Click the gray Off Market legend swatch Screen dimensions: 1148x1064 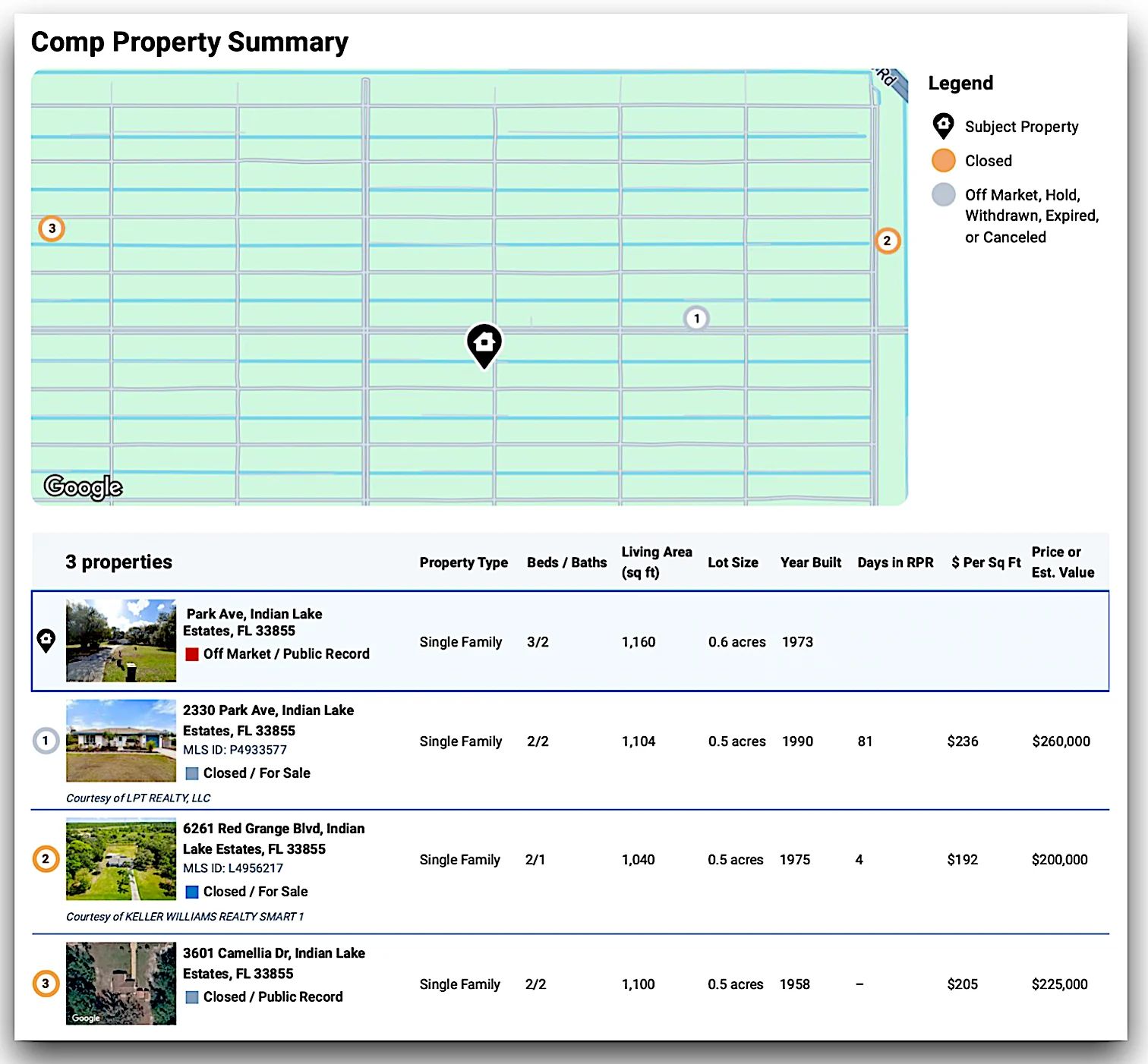[943, 195]
